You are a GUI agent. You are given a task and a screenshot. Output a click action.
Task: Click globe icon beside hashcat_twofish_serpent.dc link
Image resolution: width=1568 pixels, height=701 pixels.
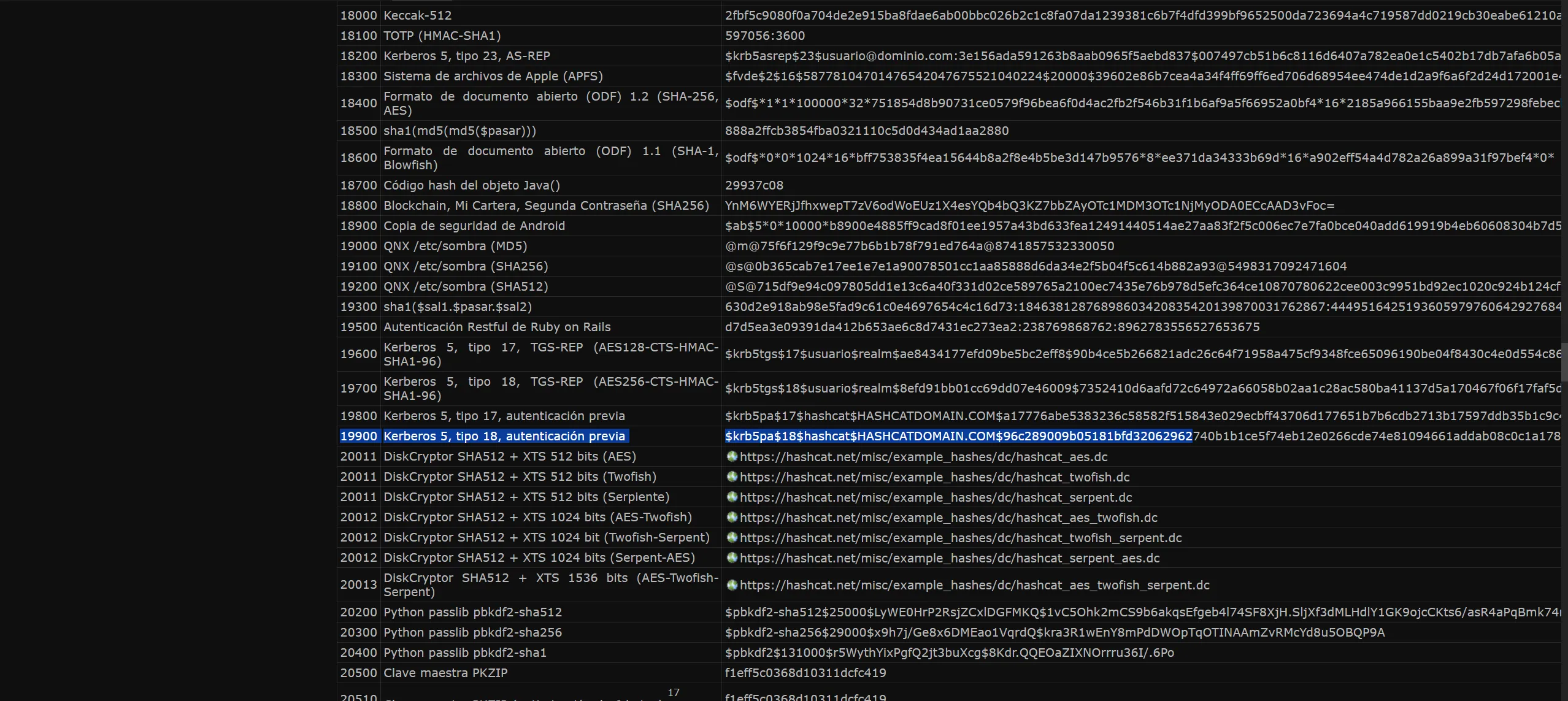click(732, 537)
